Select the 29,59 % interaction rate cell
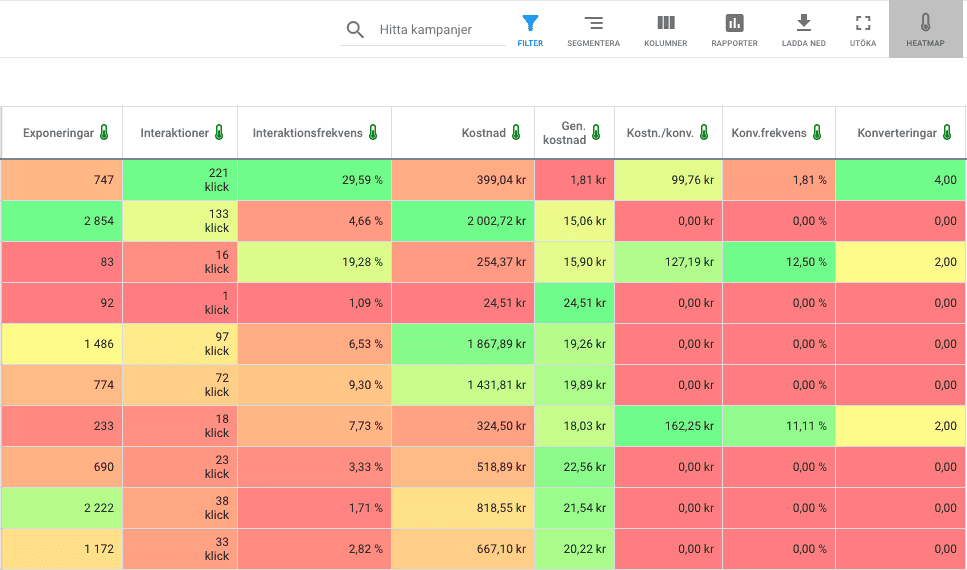This screenshot has width=967, height=570. click(315, 180)
